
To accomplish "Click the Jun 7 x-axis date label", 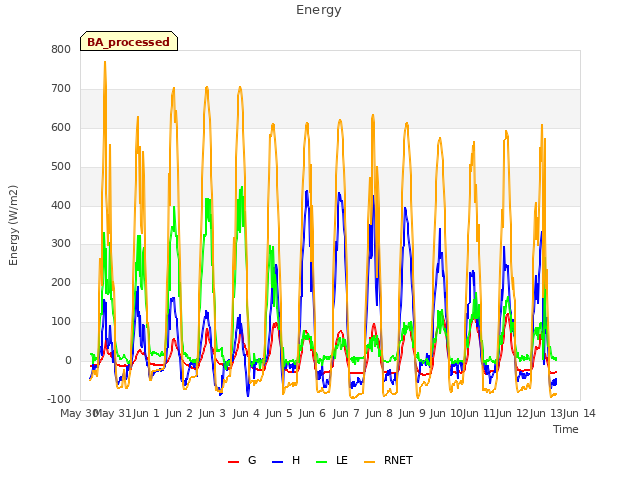I will coord(346,413).
